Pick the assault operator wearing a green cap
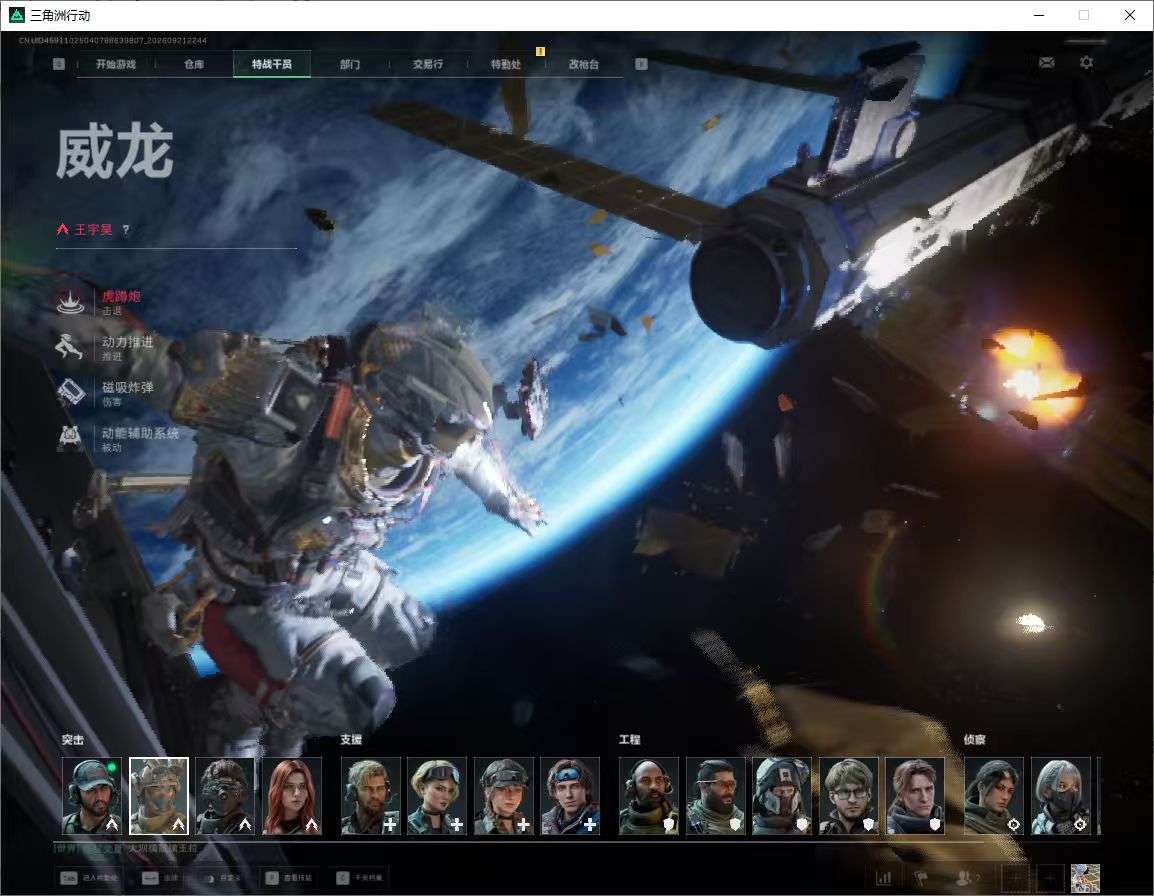 92,796
